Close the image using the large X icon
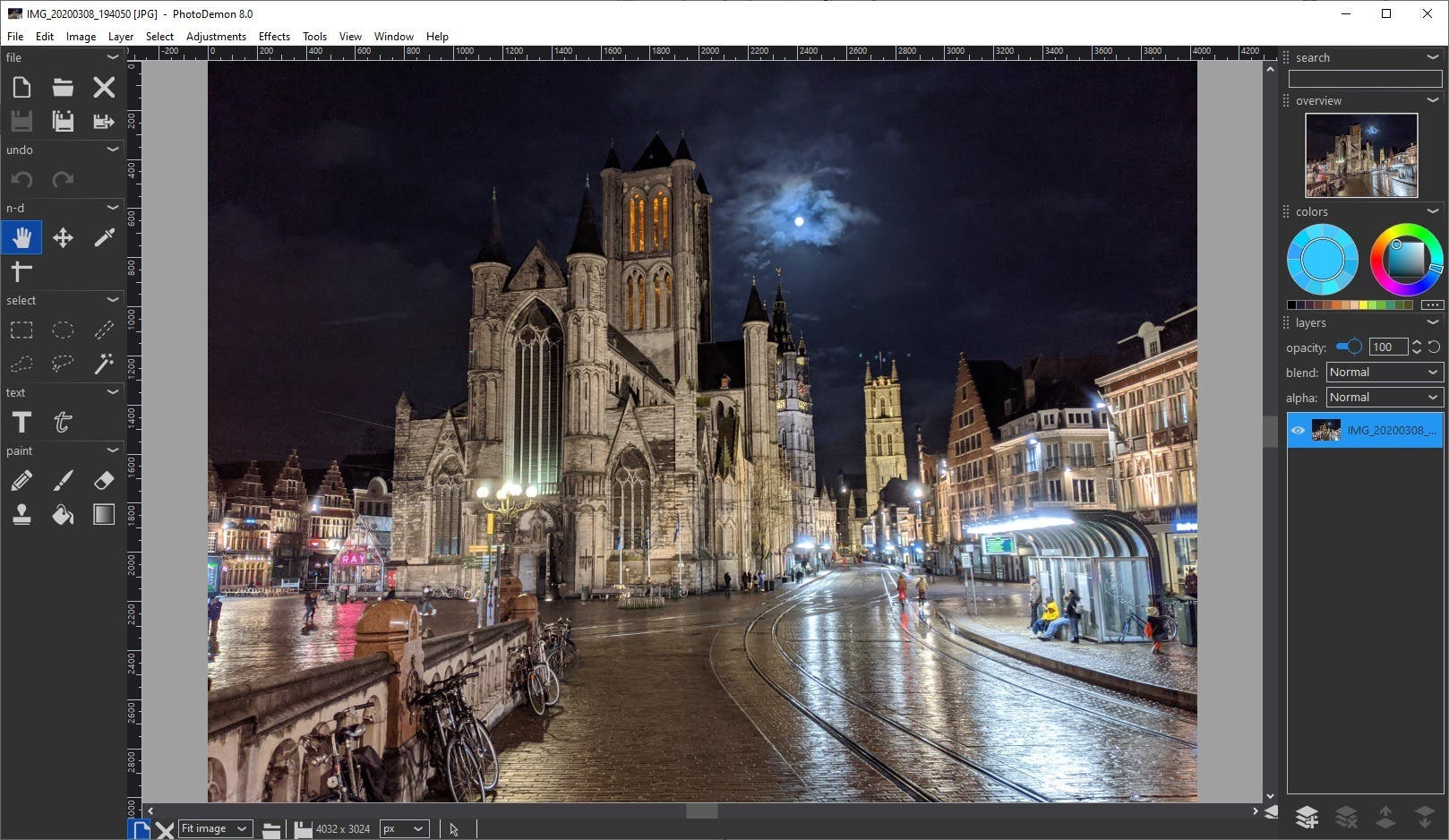 click(104, 88)
